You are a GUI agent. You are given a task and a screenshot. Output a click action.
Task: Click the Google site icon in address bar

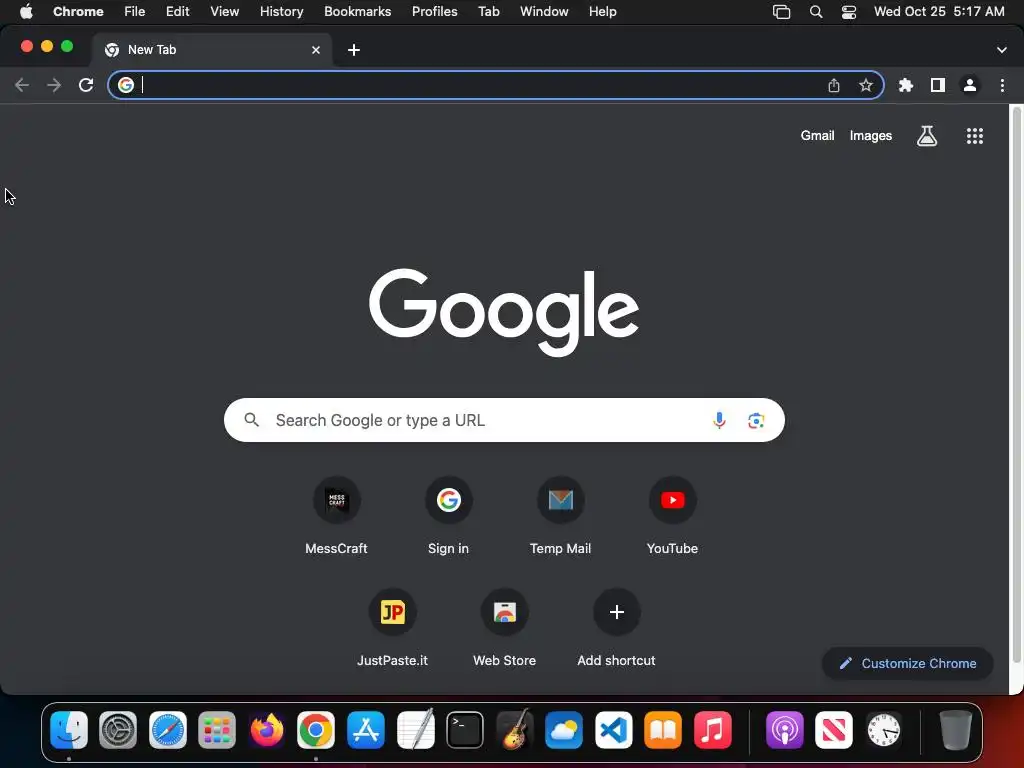click(126, 85)
